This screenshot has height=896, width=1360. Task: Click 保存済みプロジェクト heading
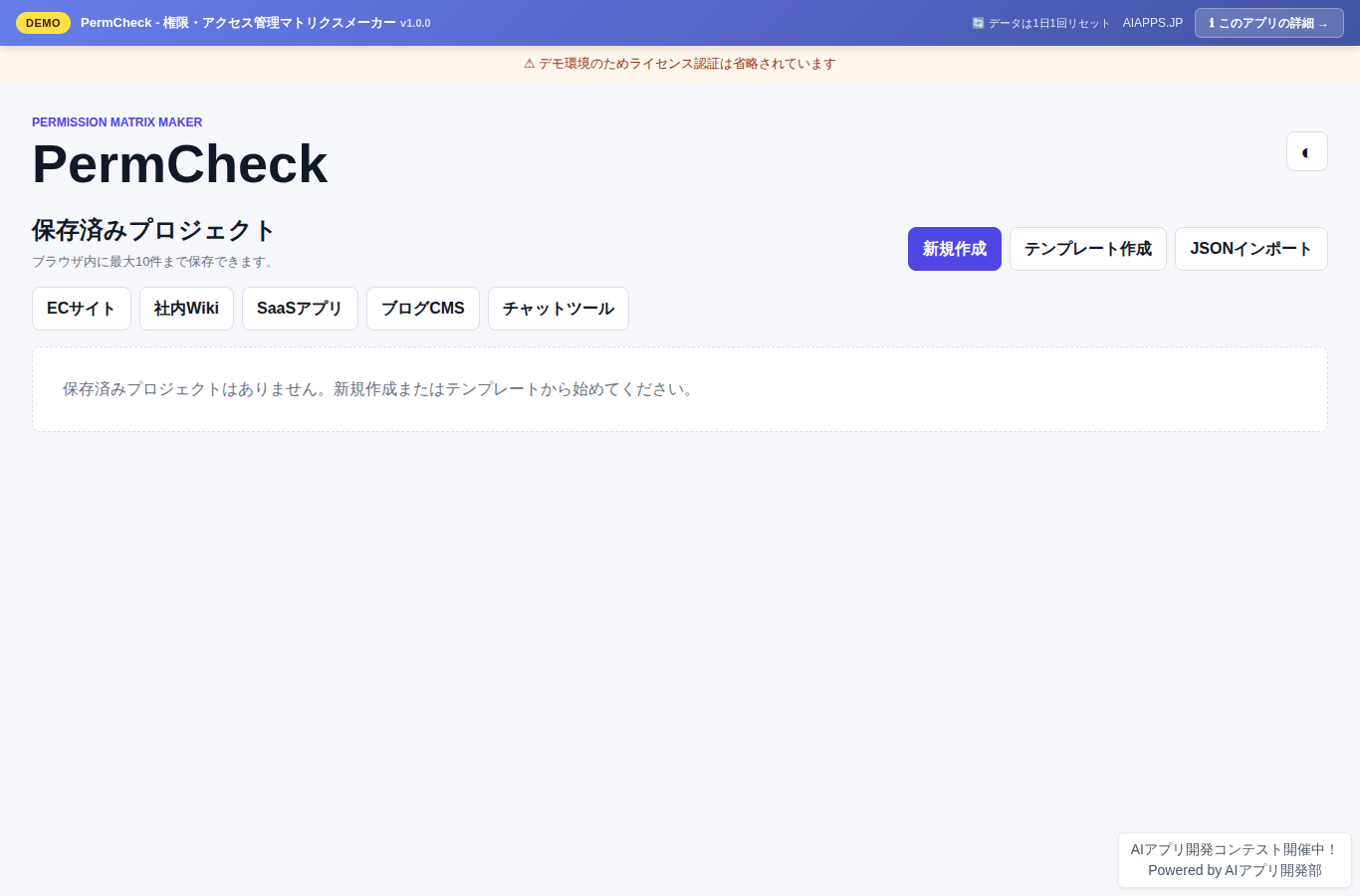(153, 230)
